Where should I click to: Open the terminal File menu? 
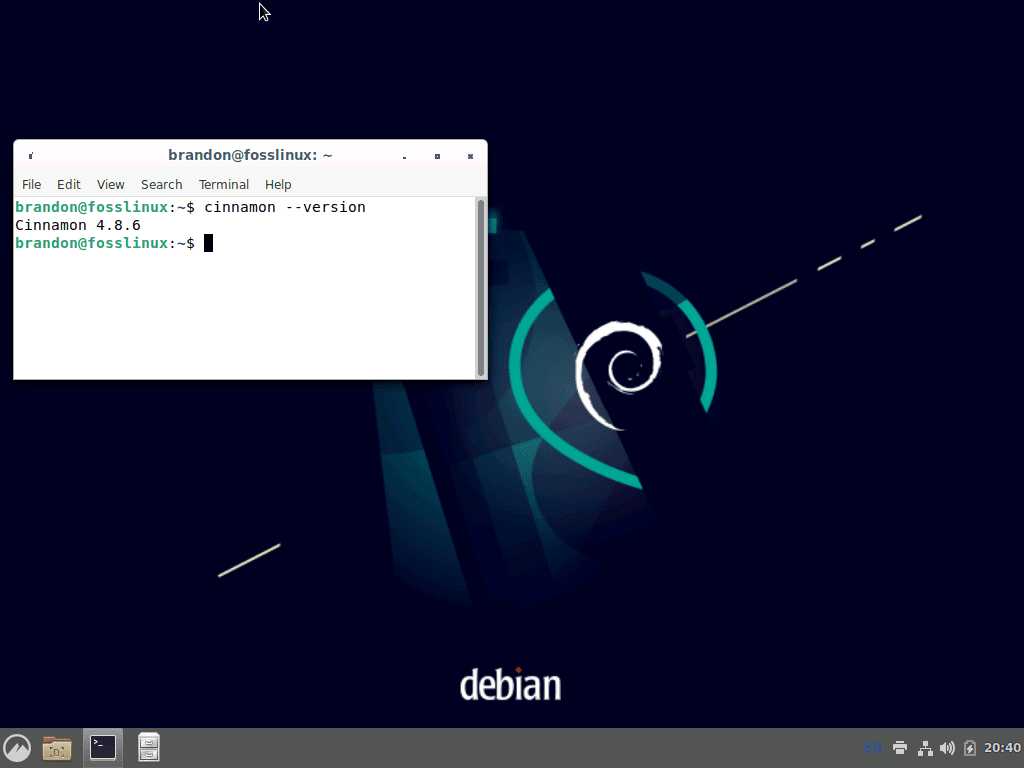click(x=31, y=185)
